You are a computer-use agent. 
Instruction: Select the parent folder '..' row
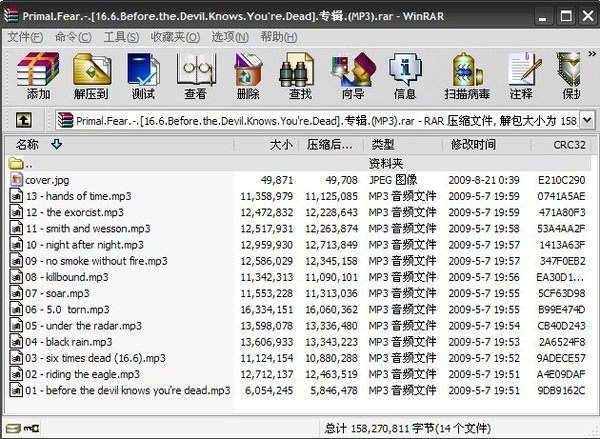pyautogui.click(x=298, y=164)
